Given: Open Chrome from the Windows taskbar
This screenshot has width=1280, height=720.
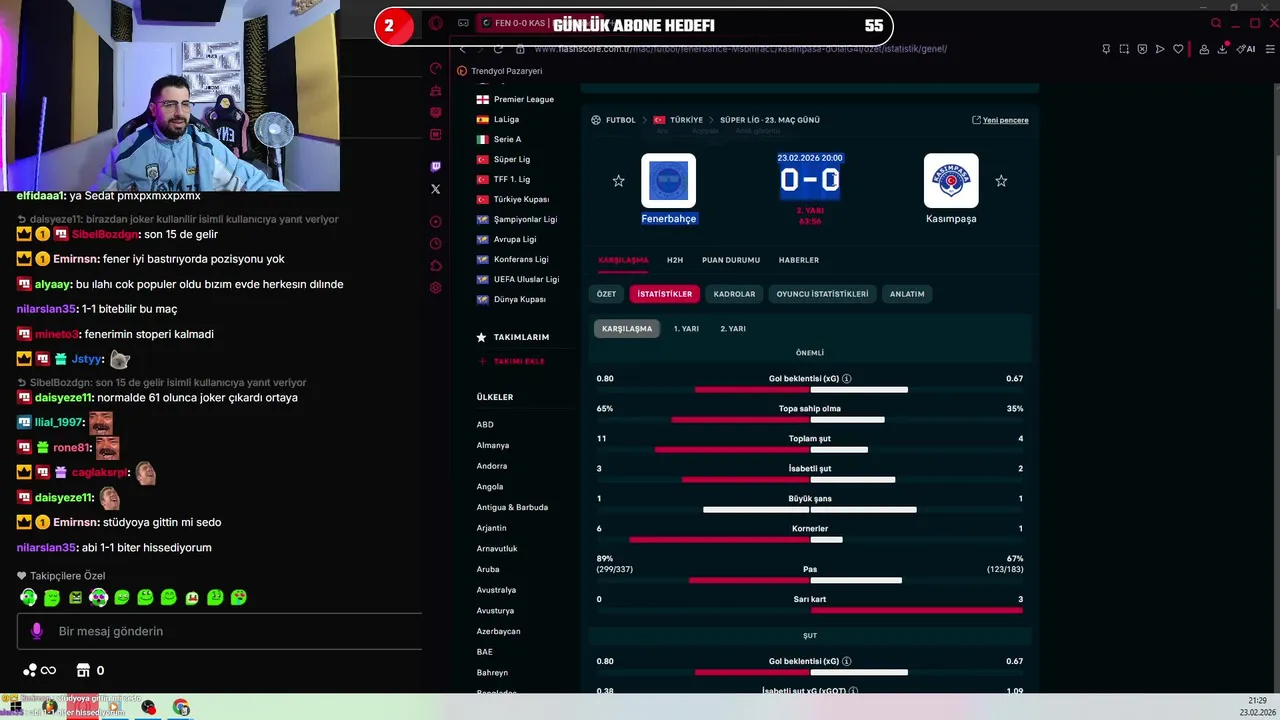Looking at the screenshot, I should tap(181, 707).
